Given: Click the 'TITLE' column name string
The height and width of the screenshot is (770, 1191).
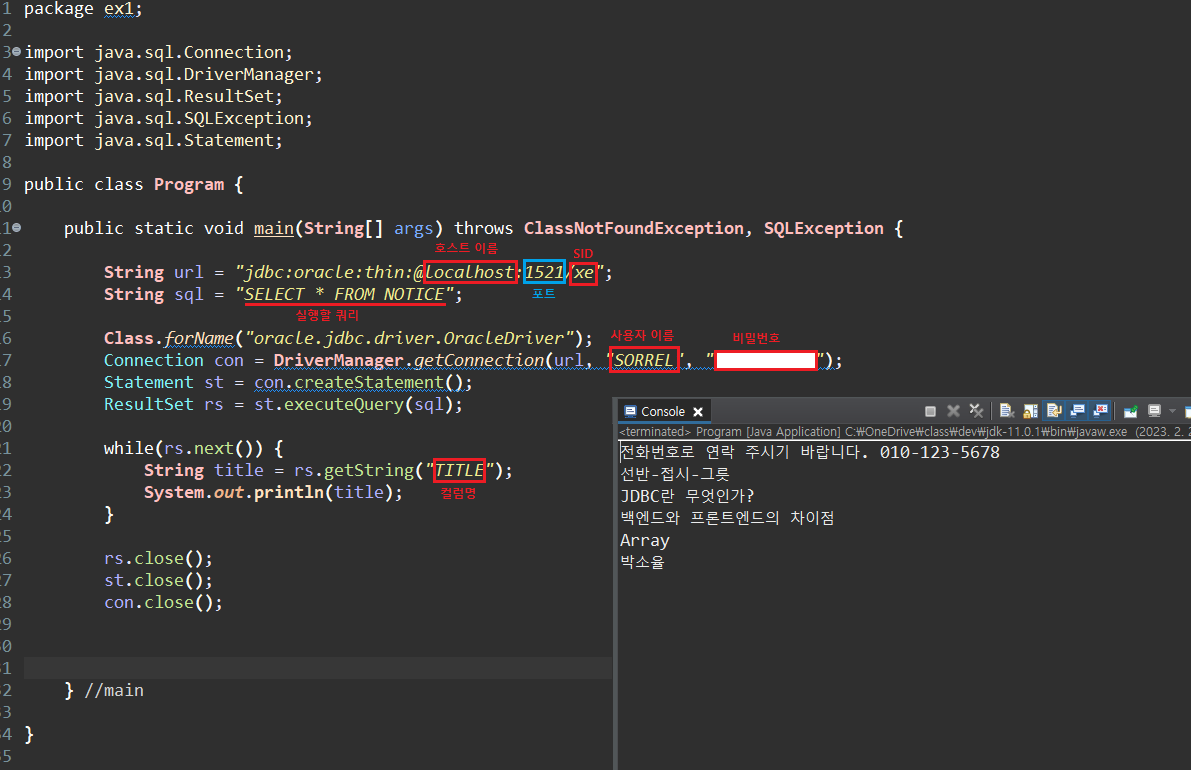Looking at the screenshot, I should pos(459,471).
